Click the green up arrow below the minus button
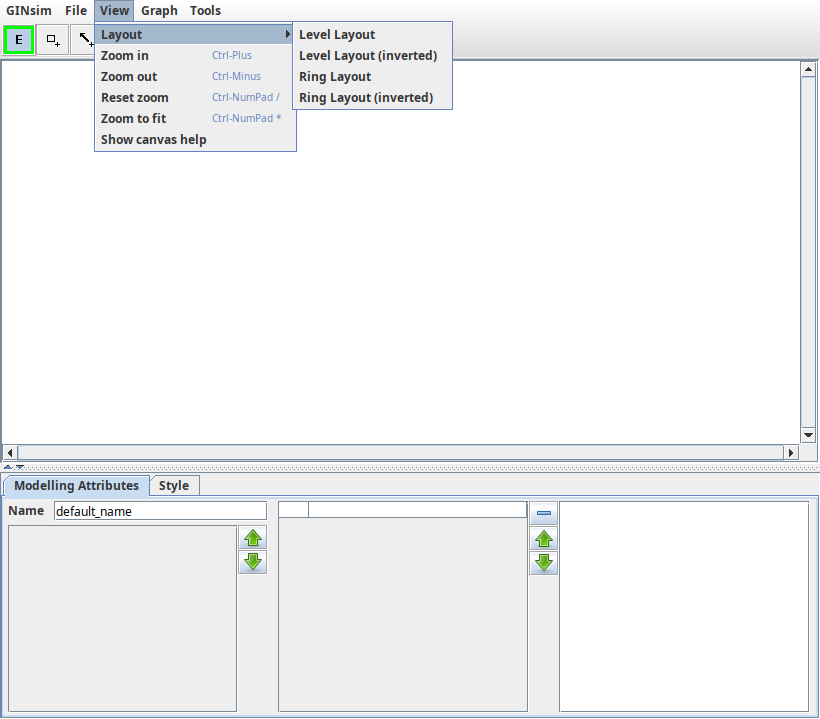820x719 pixels. [x=543, y=539]
